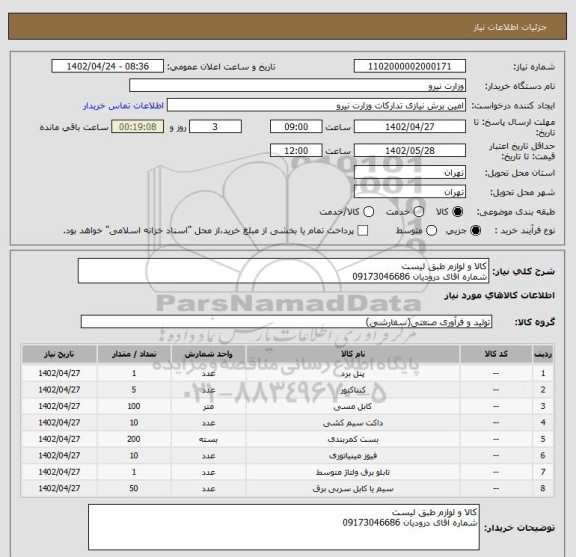Viewport: 576px width, 557px height.
Task: Click the validity time field 12:00
Action: [x=296, y=151]
